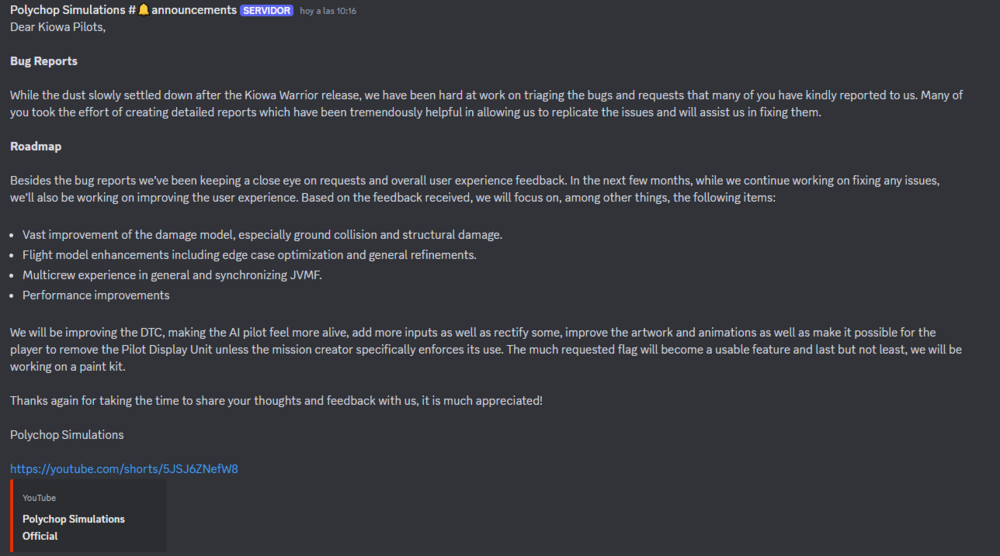This screenshot has height=556, width=1000.
Task: Click the "Bug Reports" heading
Action: click(43, 61)
